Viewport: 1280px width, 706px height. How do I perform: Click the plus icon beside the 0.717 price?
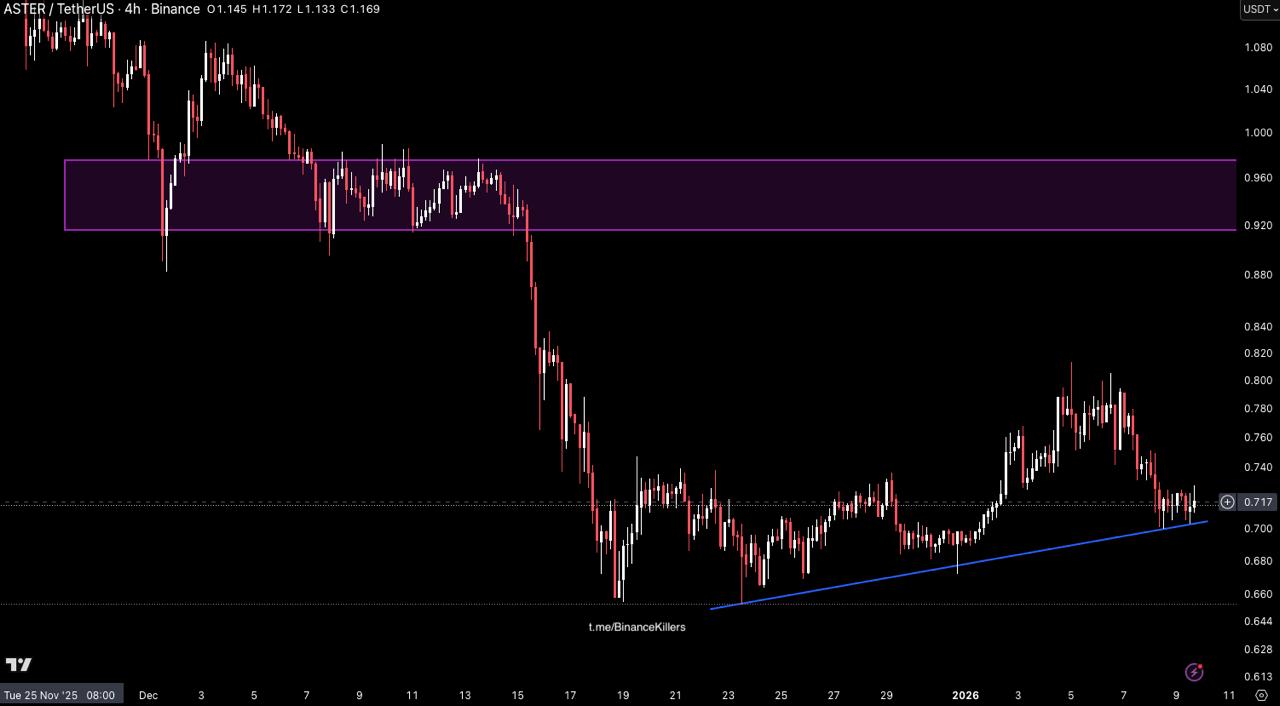point(1227,502)
